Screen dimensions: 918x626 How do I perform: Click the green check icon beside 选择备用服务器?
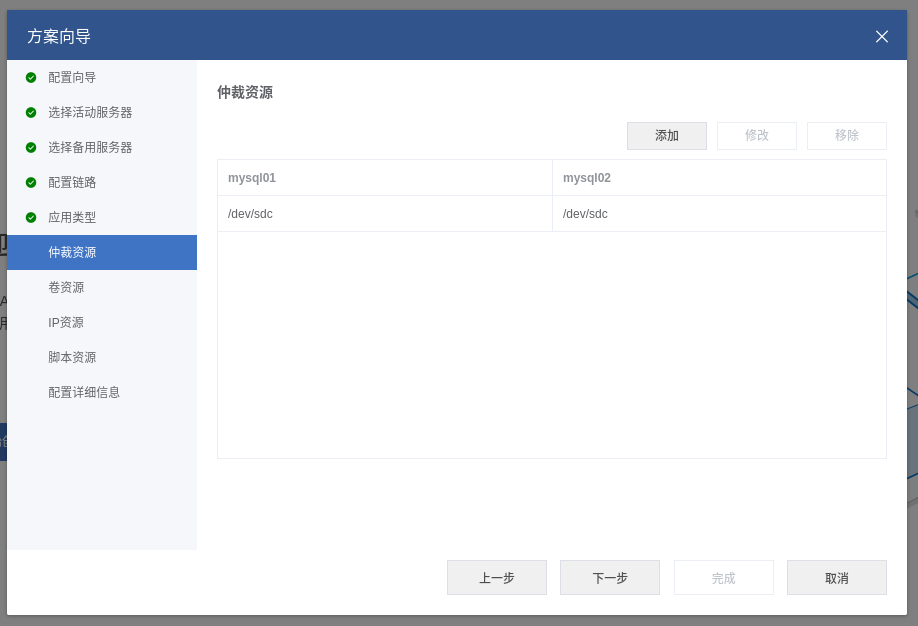31,147
